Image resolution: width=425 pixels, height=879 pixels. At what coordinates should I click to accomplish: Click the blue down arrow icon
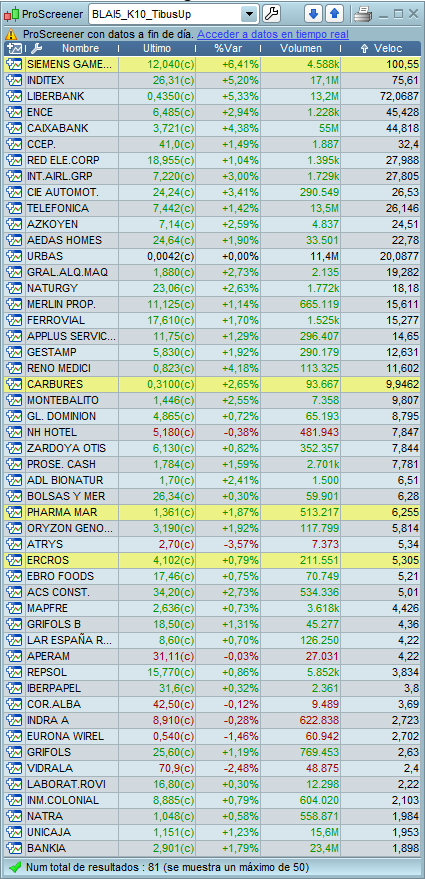pos(313,13)
